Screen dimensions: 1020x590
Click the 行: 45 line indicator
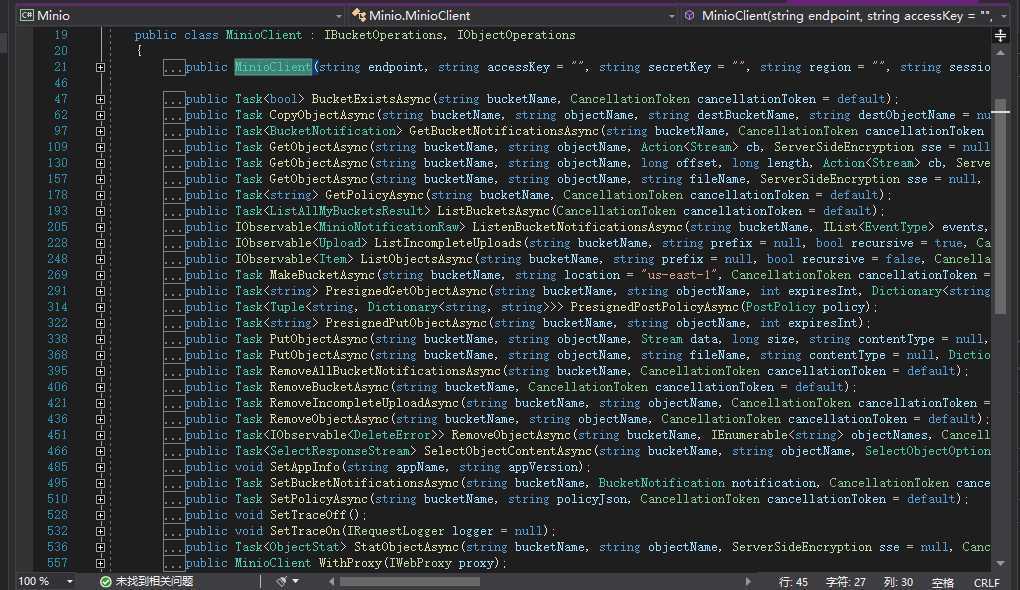[x=793, y=582]
